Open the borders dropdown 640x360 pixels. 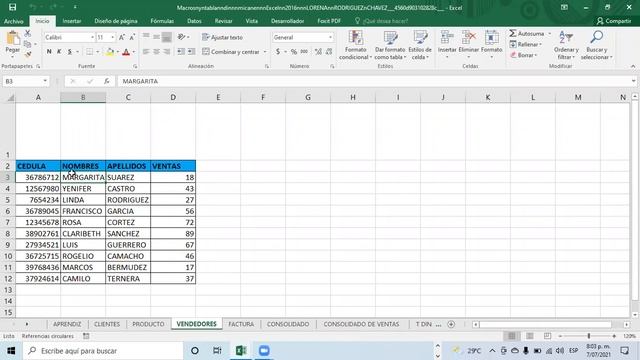click(98, 52)
